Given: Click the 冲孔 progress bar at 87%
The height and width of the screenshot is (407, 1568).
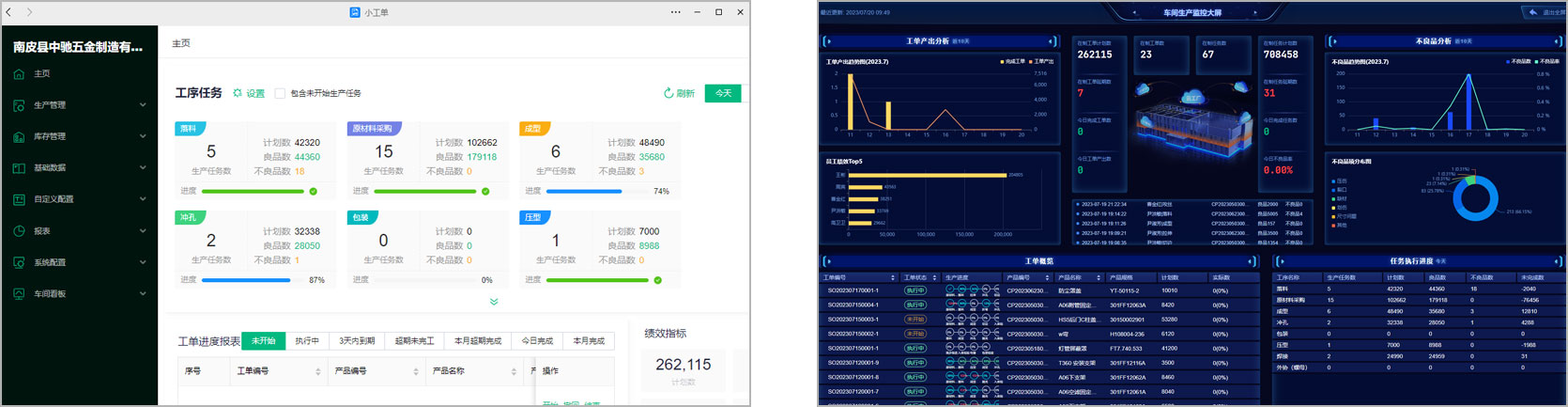Looking at the screenshot, I should tap(246, 280).
